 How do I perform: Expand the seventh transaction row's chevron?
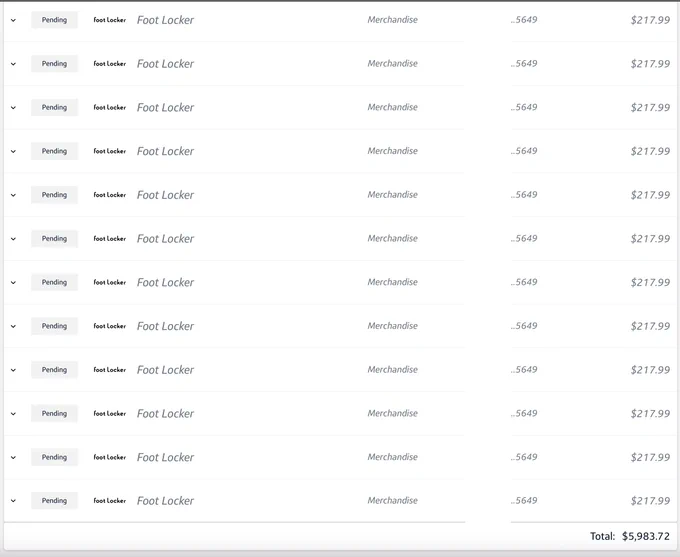(13, 282)
